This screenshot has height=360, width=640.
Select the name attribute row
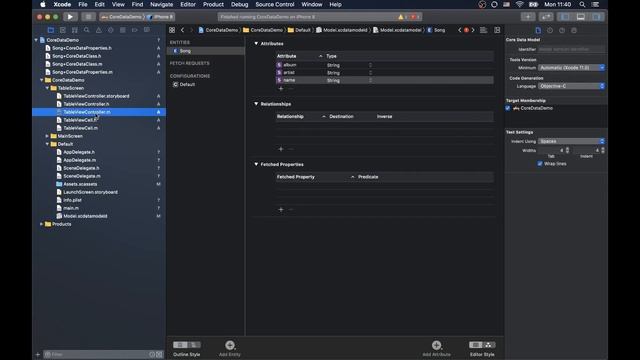pos(384,80)
